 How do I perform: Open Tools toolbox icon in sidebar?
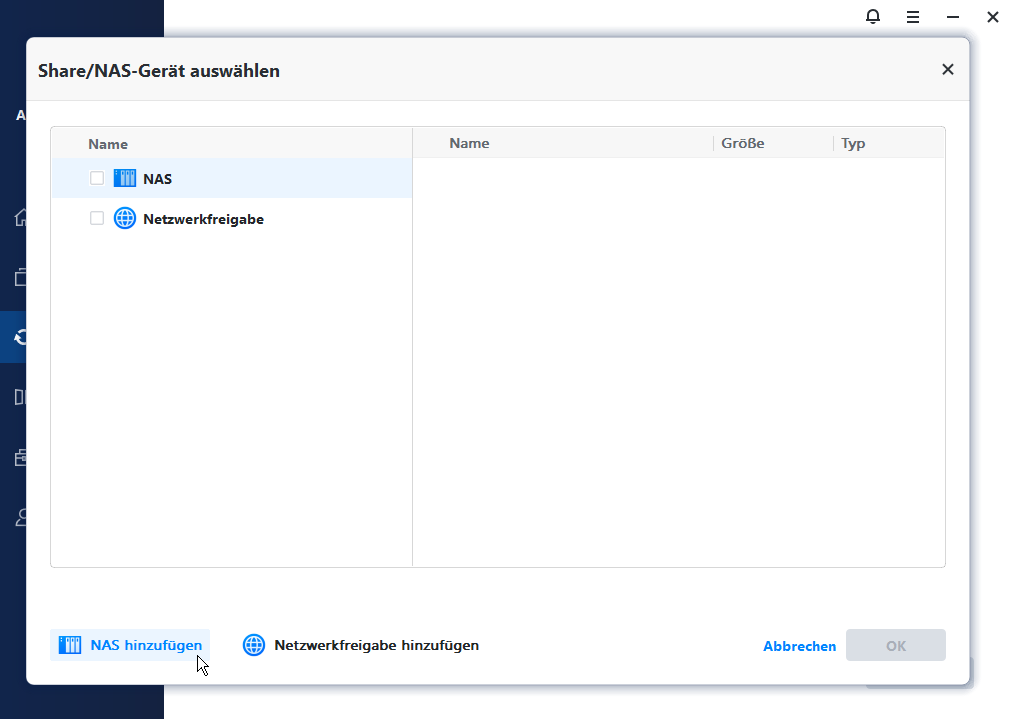point(20,457)
